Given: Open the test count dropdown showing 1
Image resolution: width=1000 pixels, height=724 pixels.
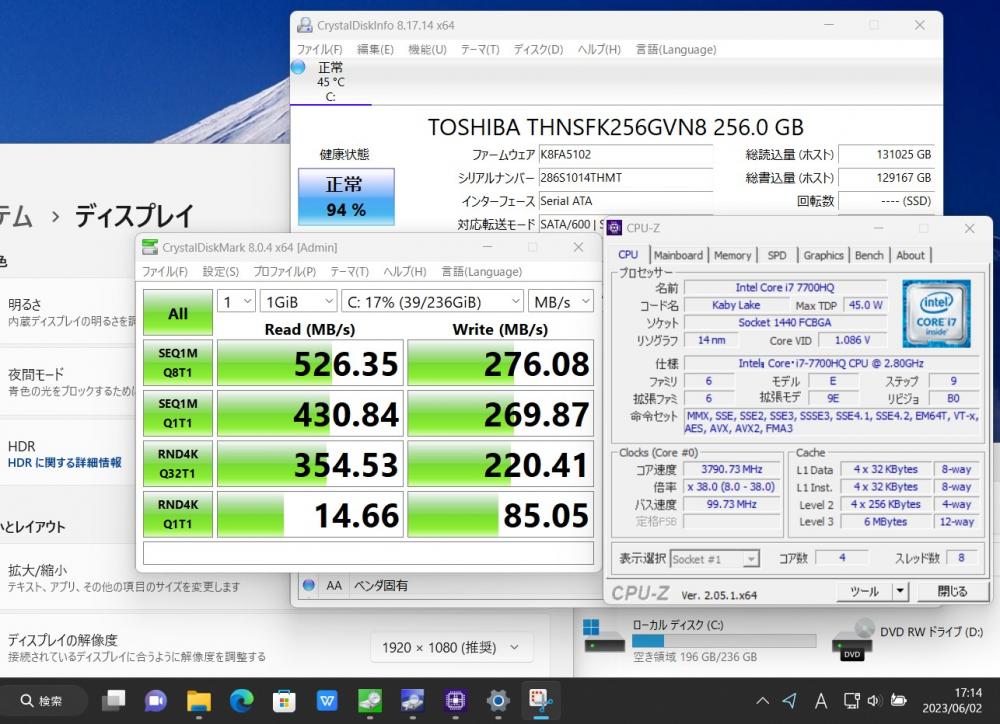Looking at the screenshot, I should (237, 302).
